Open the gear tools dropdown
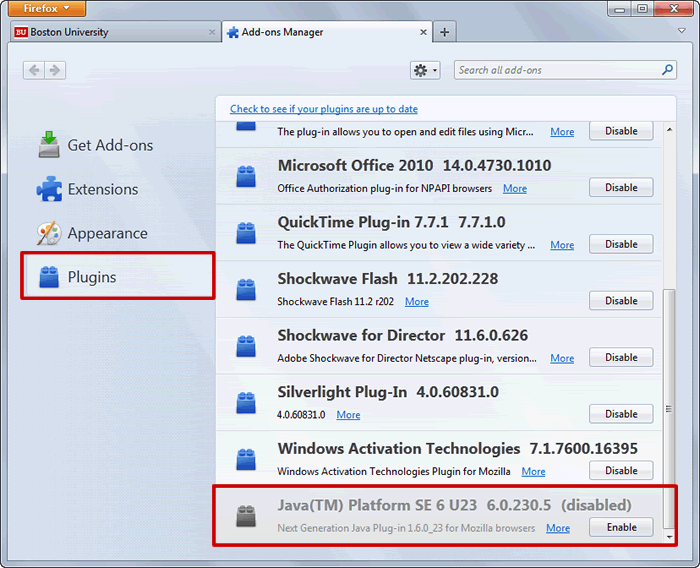 point(425,70)
